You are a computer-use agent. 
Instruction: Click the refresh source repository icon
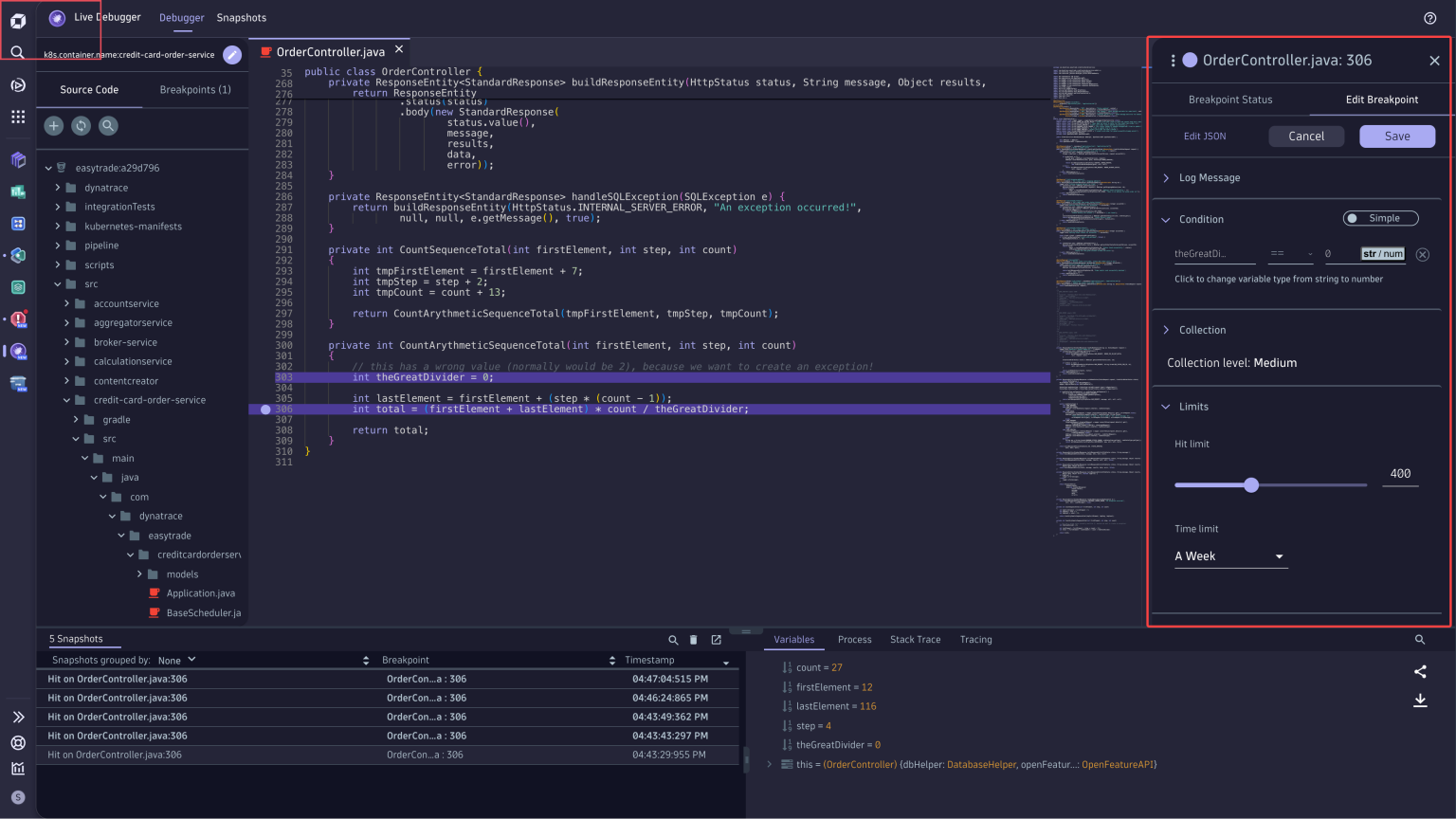(81, 125)
